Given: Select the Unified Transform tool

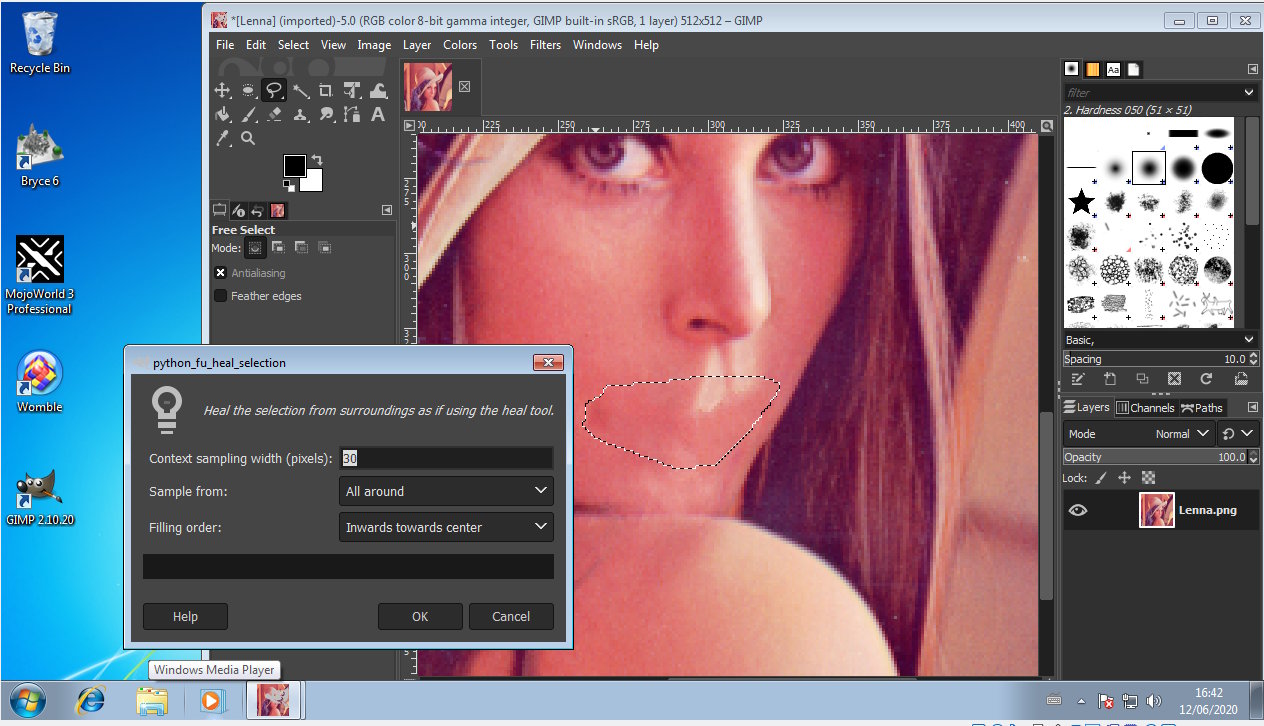Looking at the screenshot, I should pyautogui.click(x=352, y=90).
